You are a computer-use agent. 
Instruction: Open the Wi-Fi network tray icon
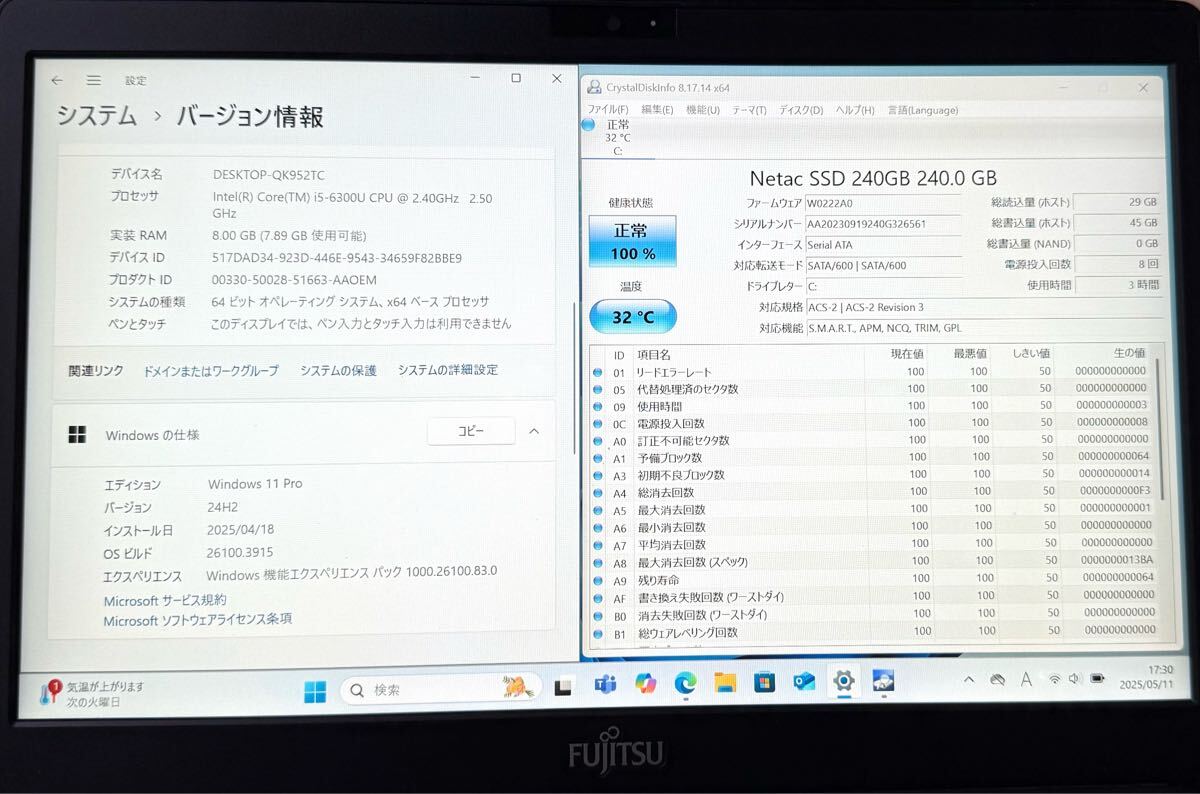(x=1054, y=679)
